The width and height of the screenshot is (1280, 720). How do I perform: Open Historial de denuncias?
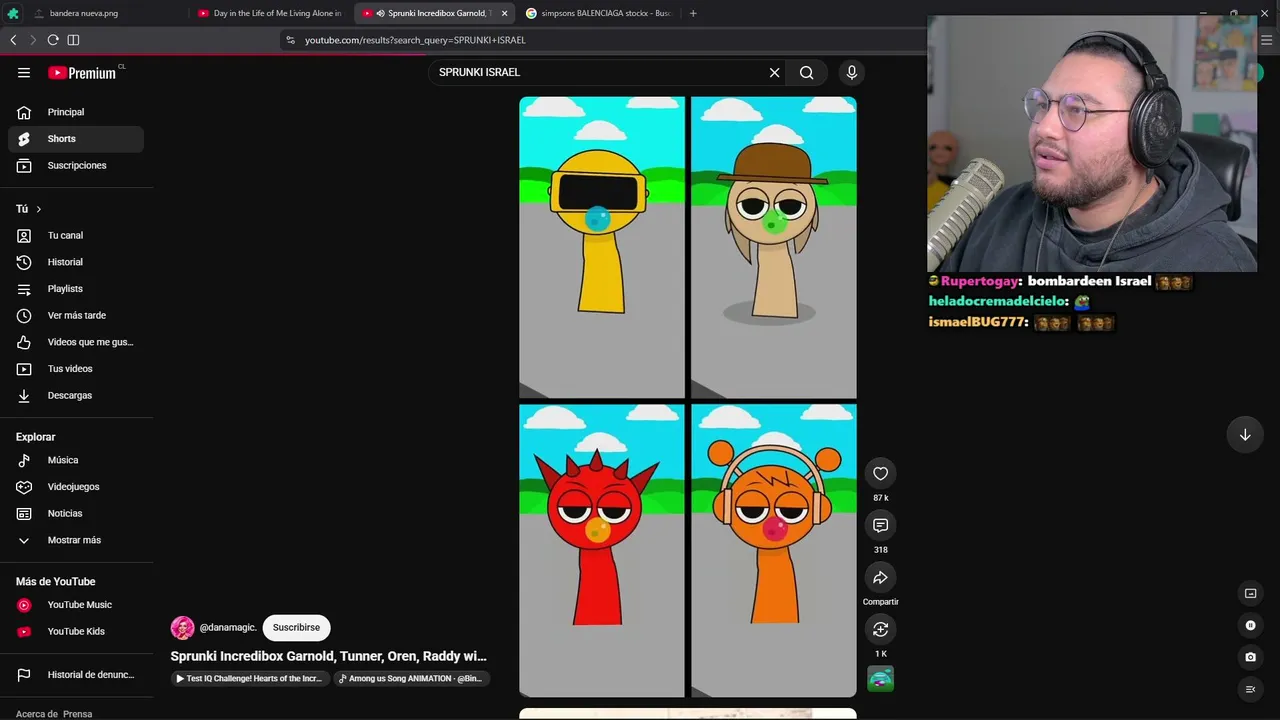[76, 675]
